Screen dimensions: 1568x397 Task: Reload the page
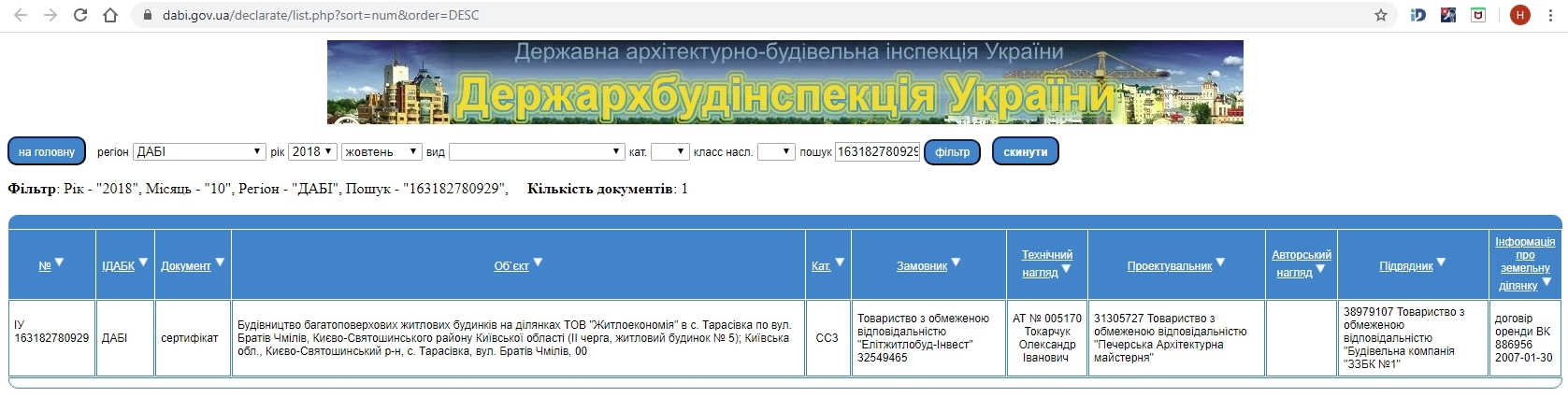(80, 15)
